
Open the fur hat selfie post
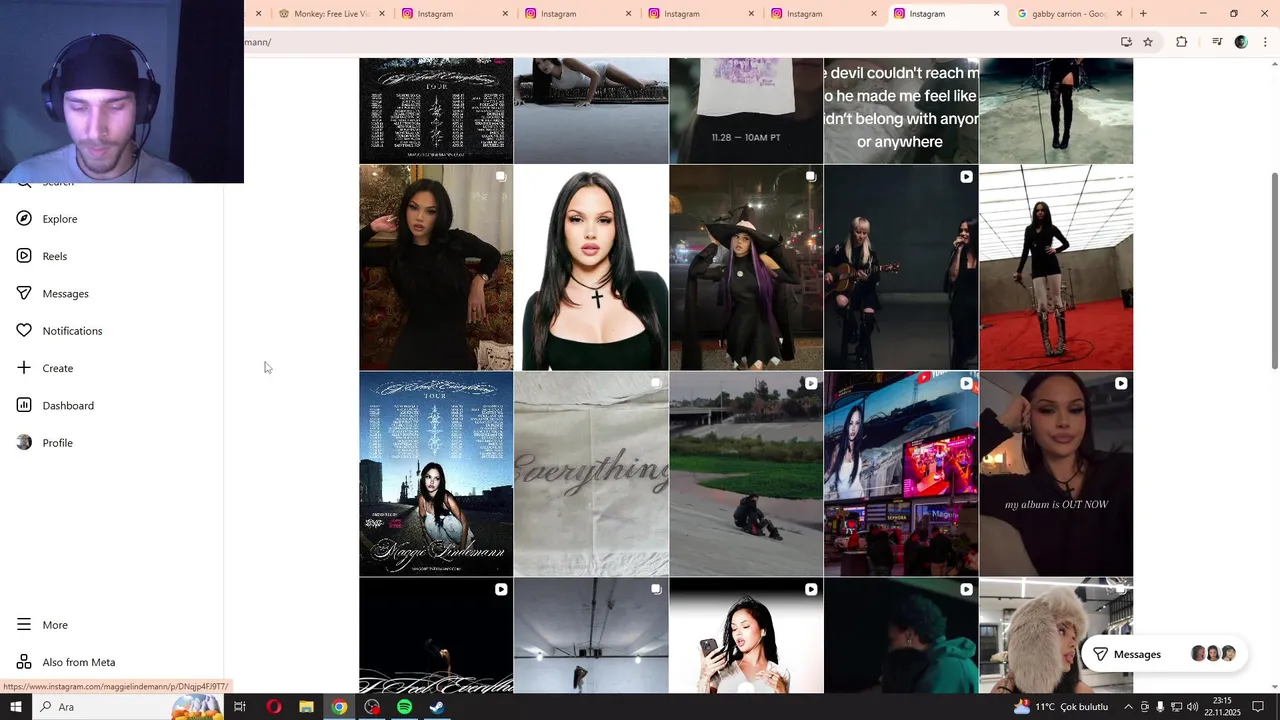[x=1056, y=636]
